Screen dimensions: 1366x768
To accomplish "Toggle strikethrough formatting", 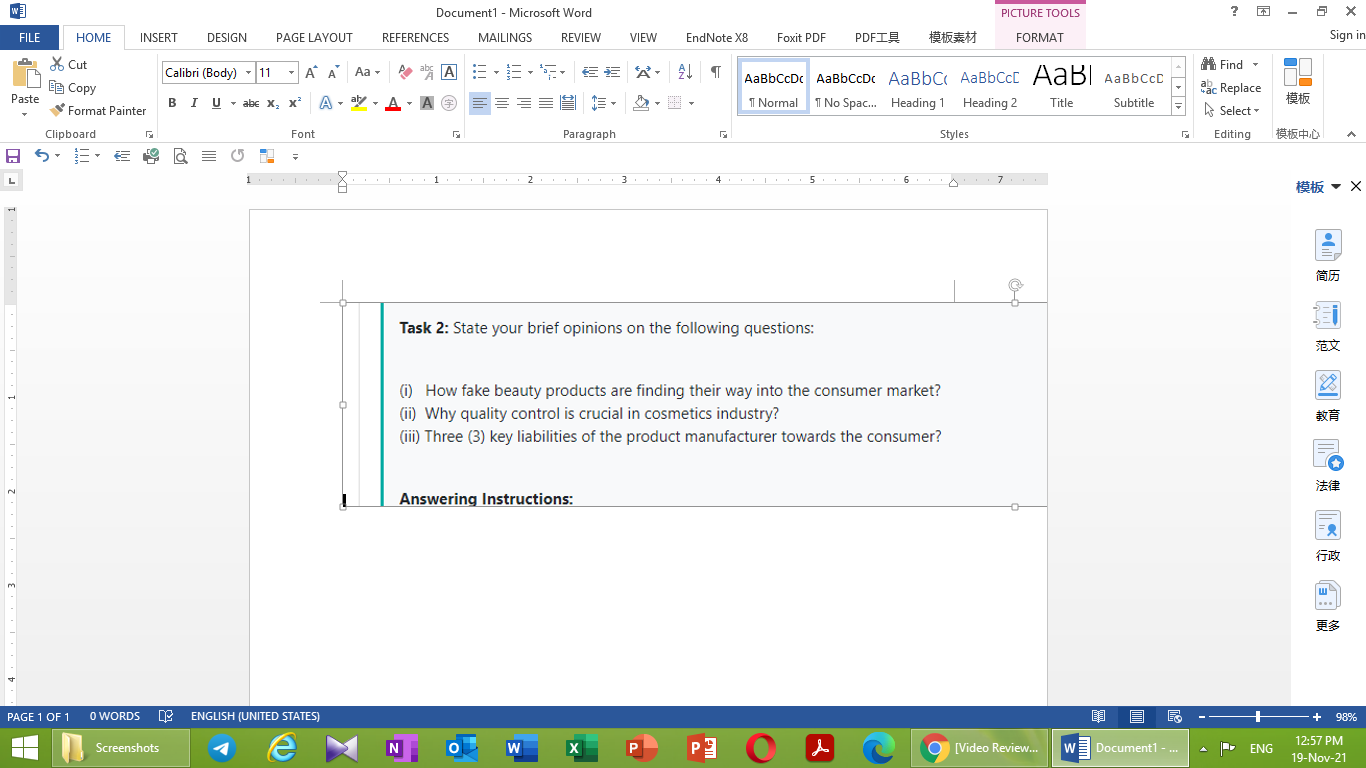I will pos(250,103).
